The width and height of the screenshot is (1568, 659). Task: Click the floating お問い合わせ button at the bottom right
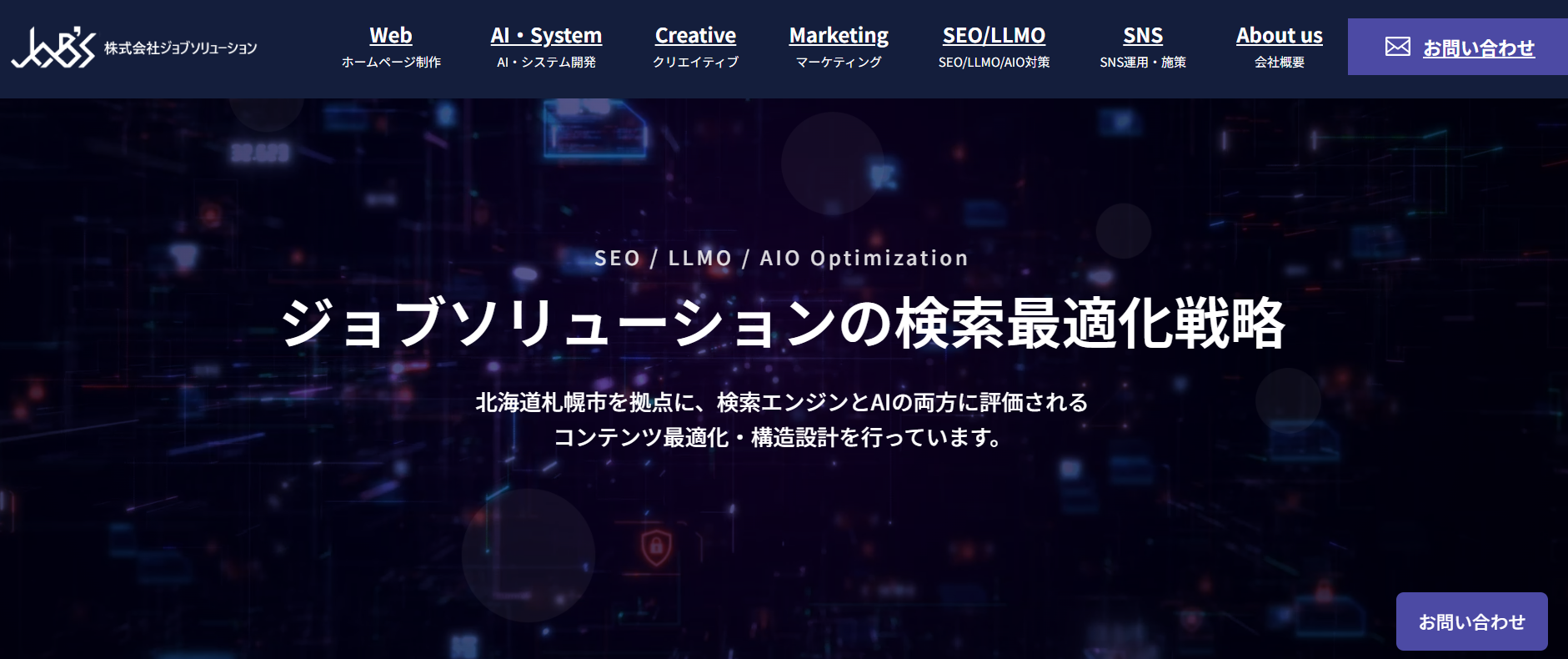pos(1472,621)
